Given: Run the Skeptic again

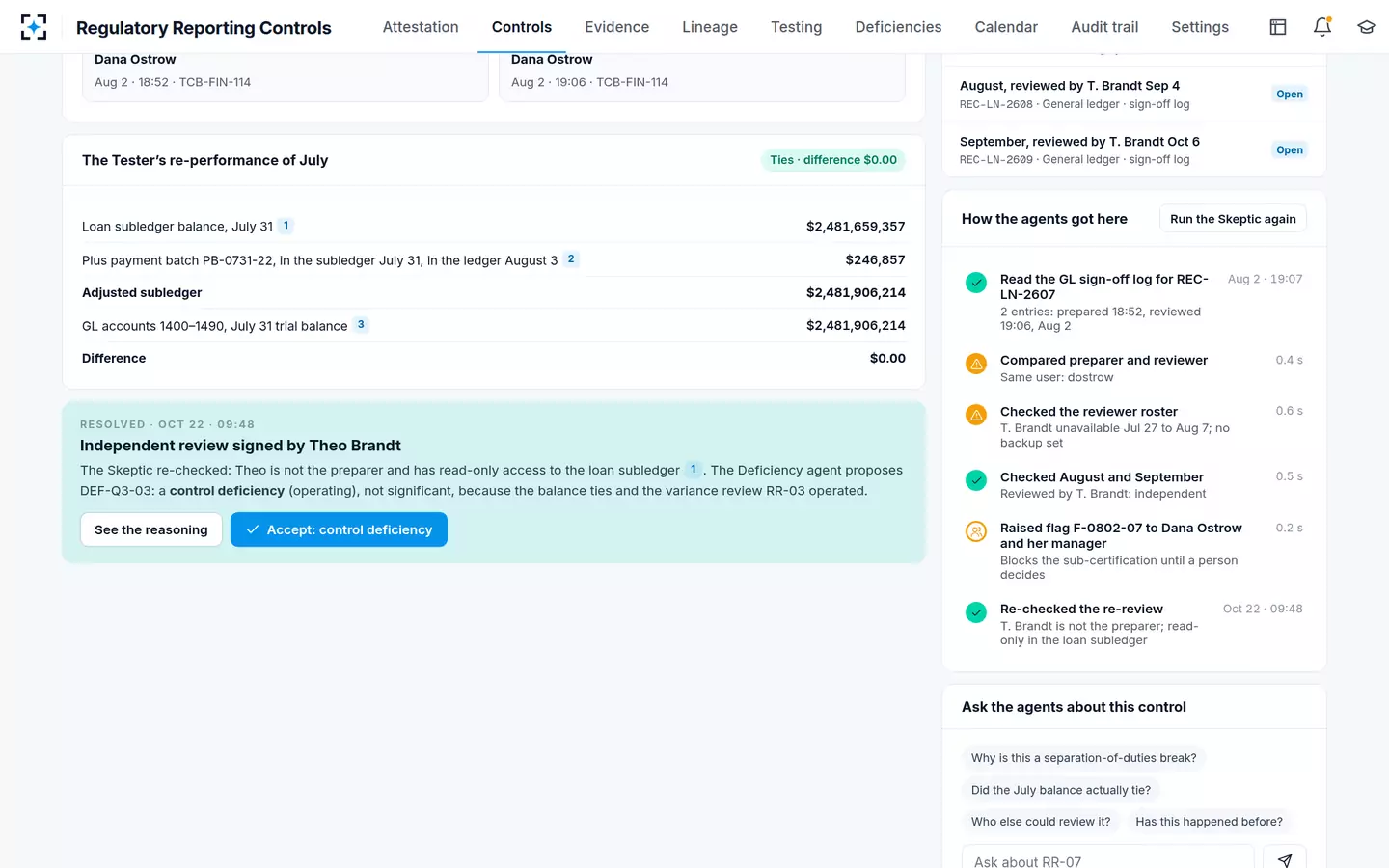Looking at the screenshot, I should 1233,219.
